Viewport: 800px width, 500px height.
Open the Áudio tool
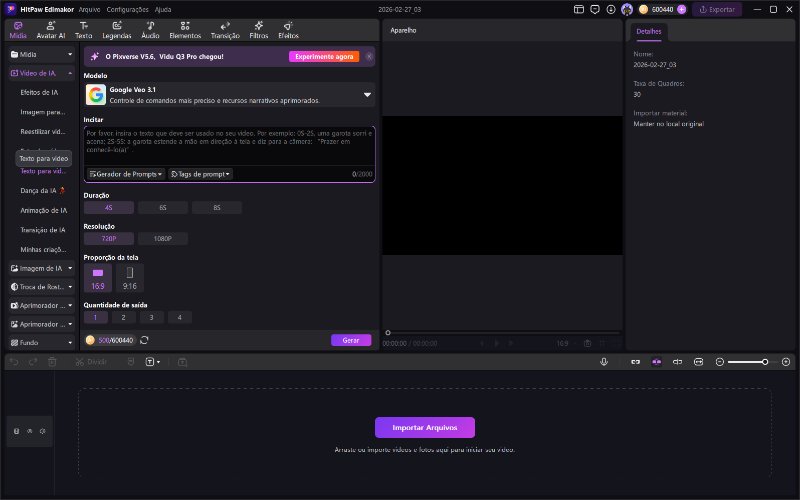pyautogui.click(x=150, y=30)
